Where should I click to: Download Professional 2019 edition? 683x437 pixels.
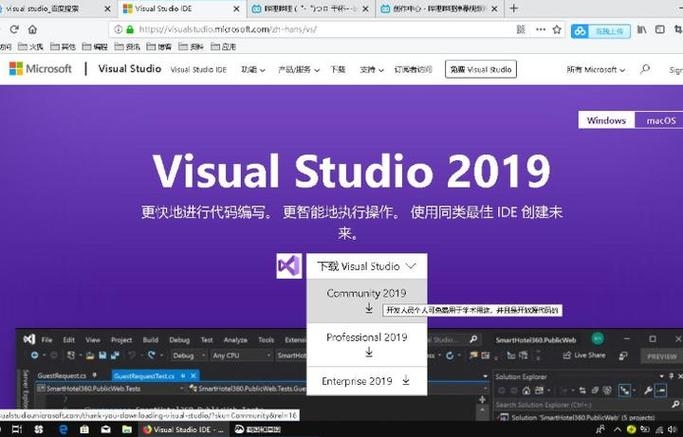click(367, 345)
